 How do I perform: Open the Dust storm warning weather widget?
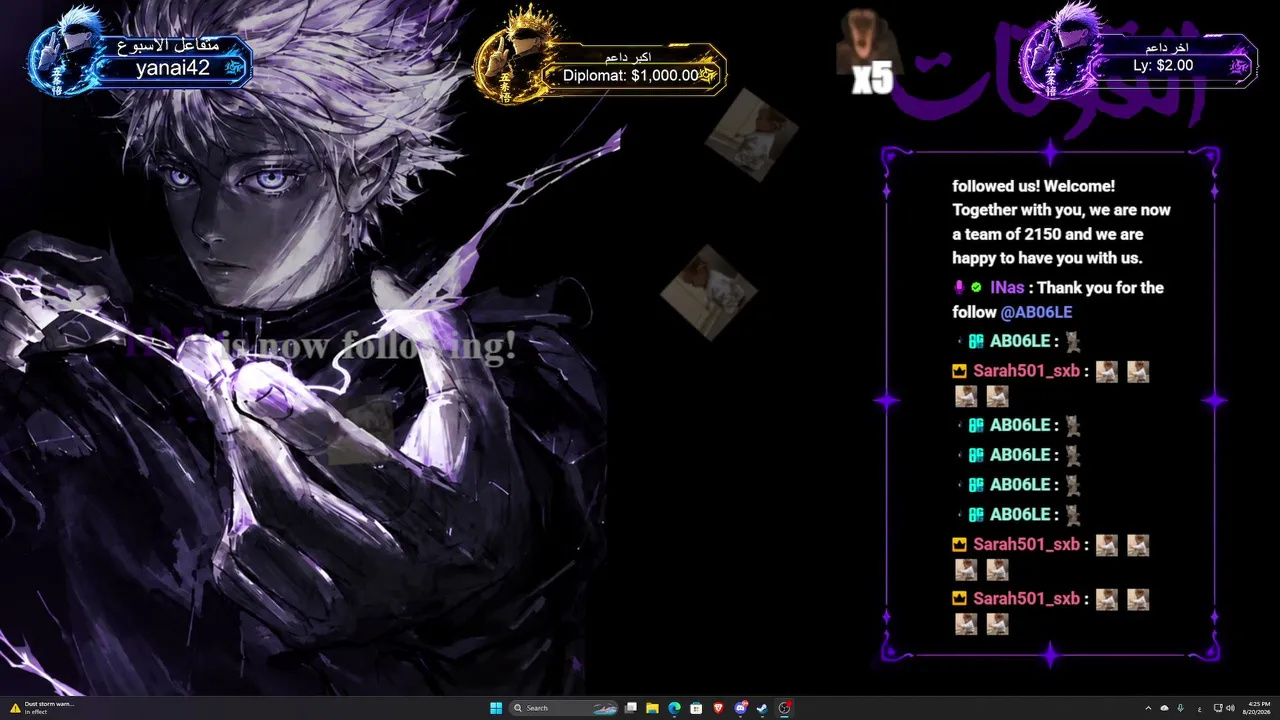pos(42,708)
